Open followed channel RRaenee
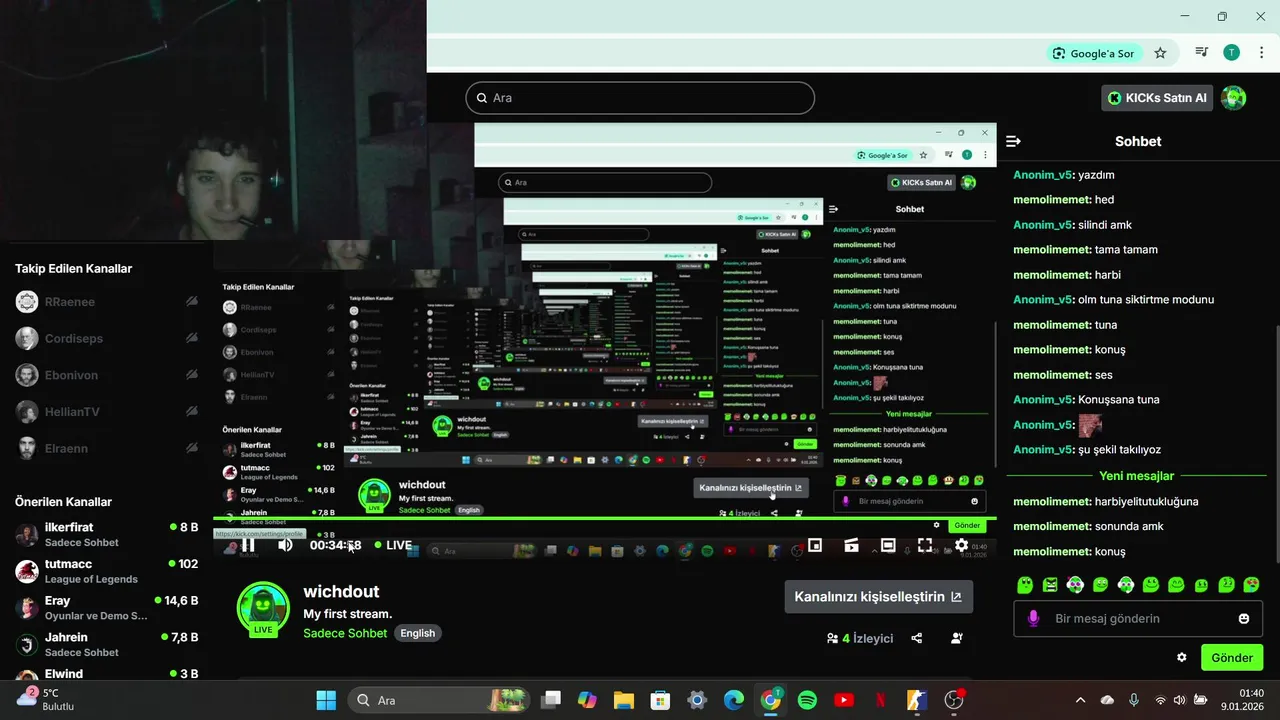The image size is (1280, 720). click(x=106, y=301)
